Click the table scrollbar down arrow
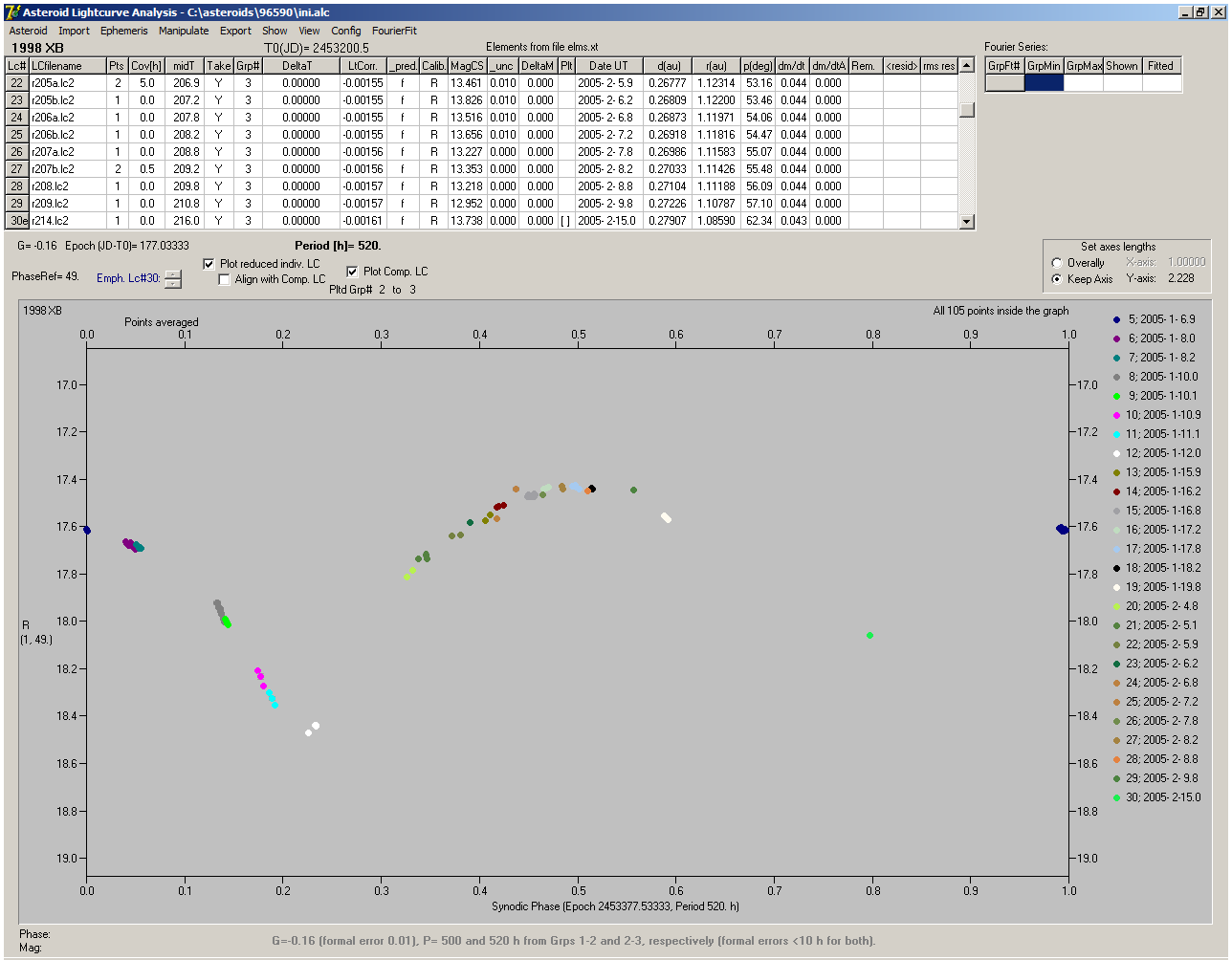 [x=967, y=222]
